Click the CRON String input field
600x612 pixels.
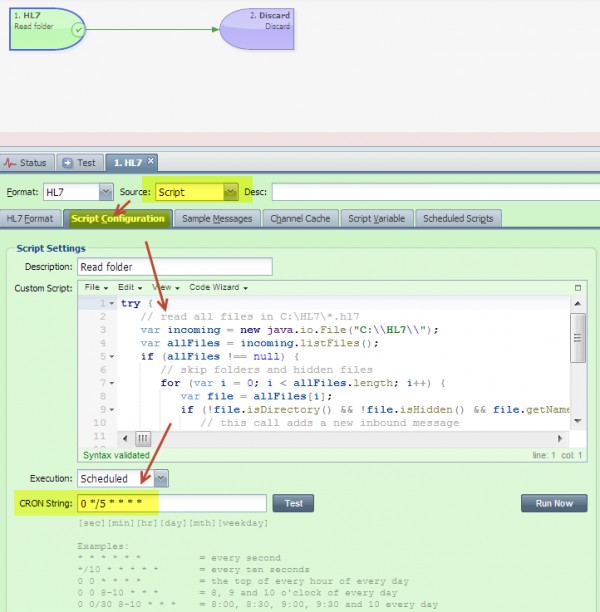pos(172,503)
